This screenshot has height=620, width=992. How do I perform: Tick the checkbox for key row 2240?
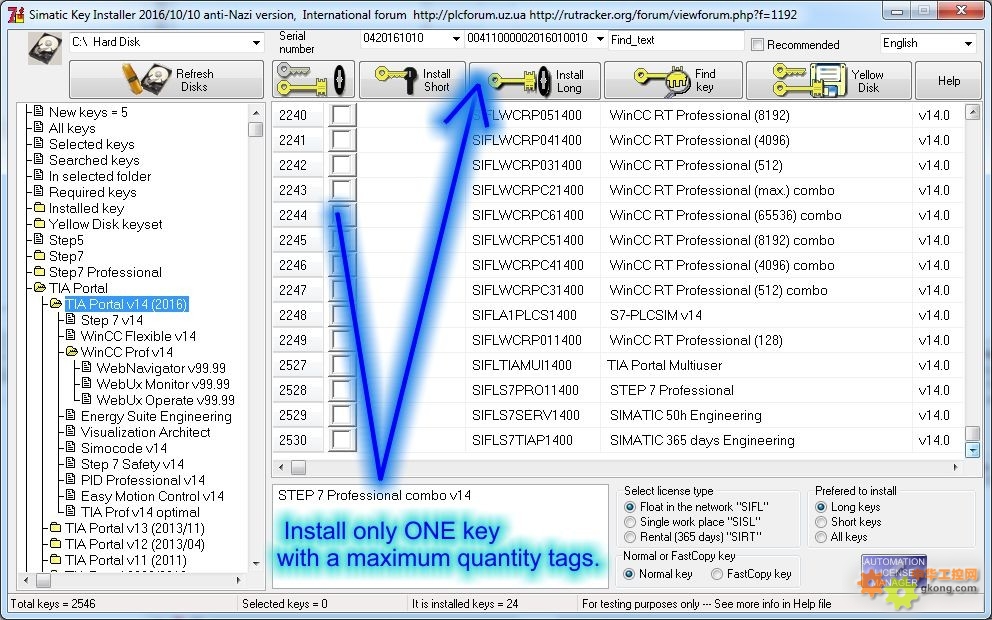click(x=342, y=115)
